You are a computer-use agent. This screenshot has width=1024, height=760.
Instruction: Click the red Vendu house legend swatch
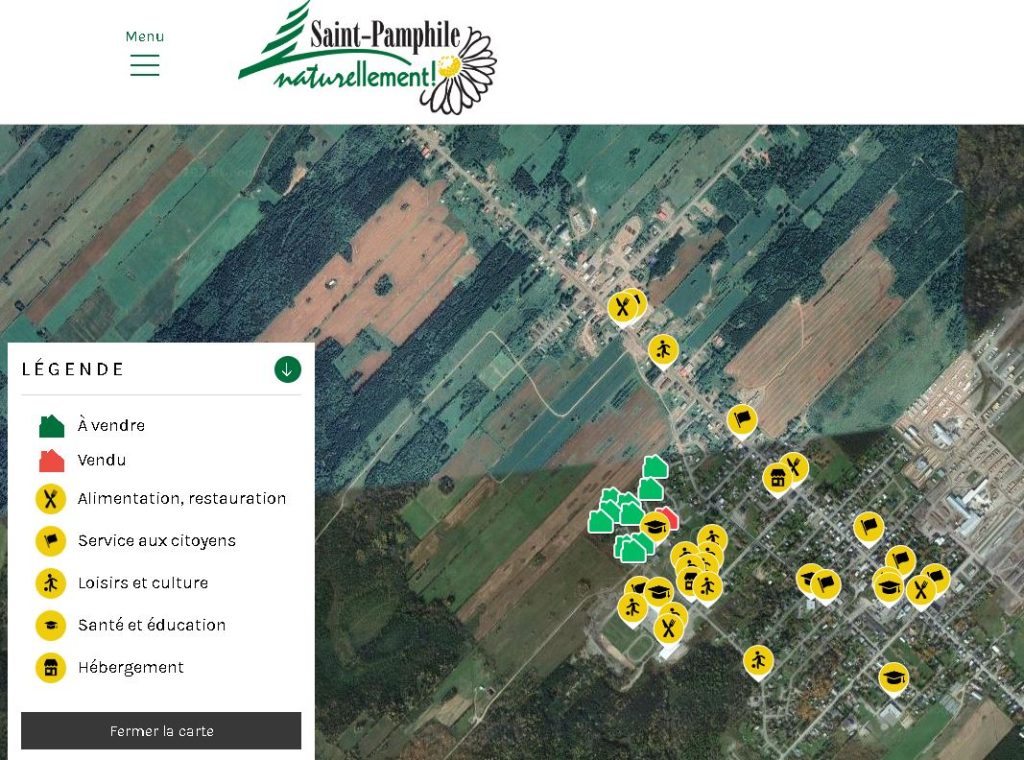(51, 461)
